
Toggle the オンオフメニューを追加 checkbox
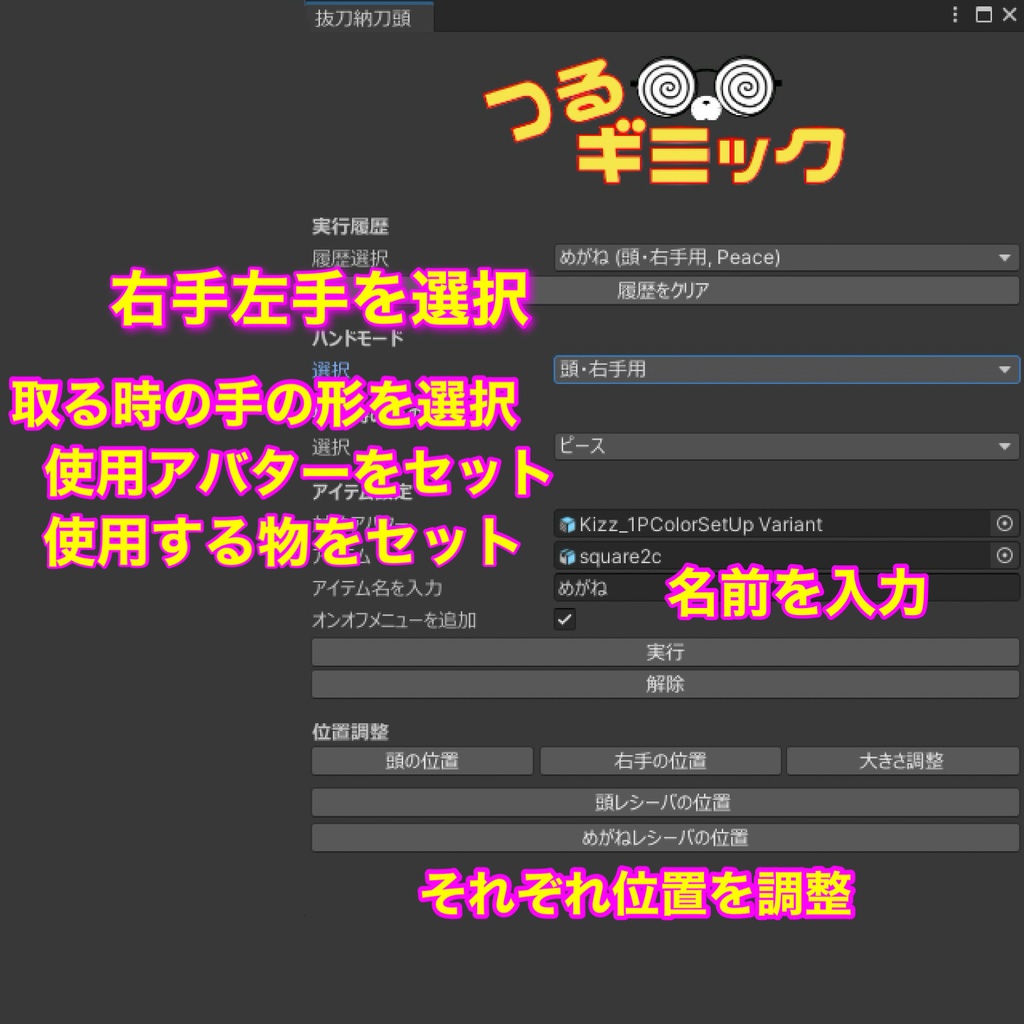click(x=565, y=620)
